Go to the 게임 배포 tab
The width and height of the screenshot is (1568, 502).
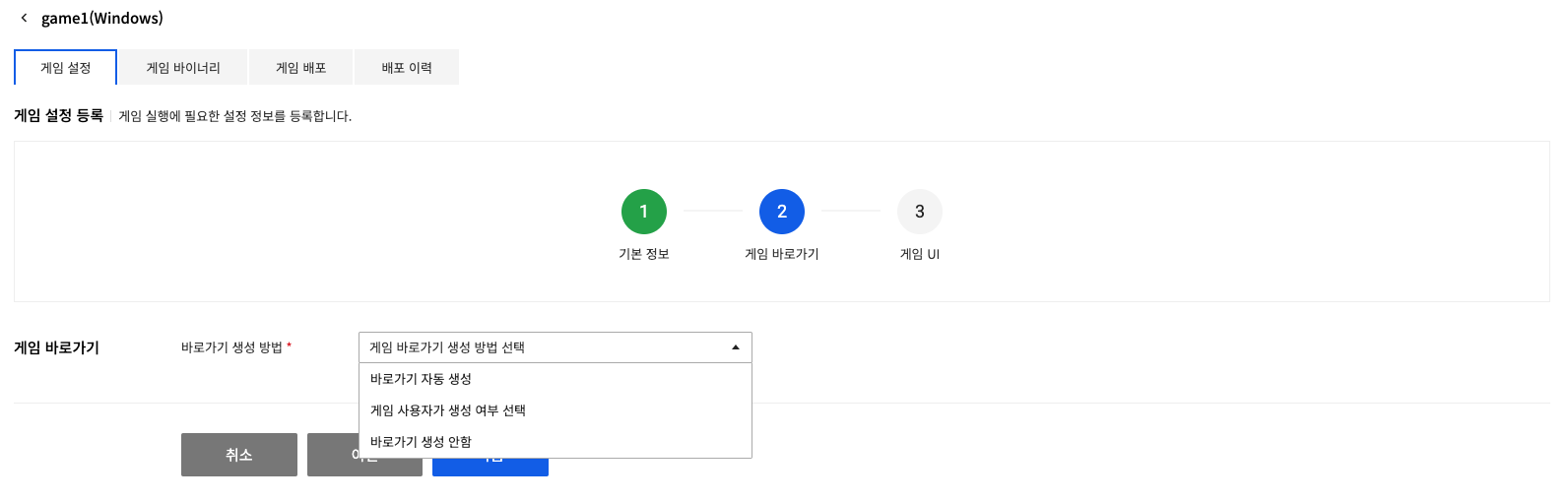point(300,68)
